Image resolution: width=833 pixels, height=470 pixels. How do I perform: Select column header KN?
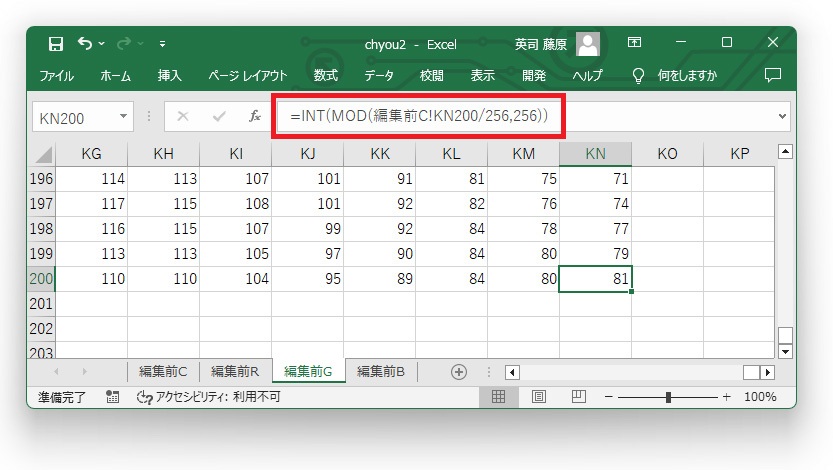pyautogui.click(x=596, y=154)
